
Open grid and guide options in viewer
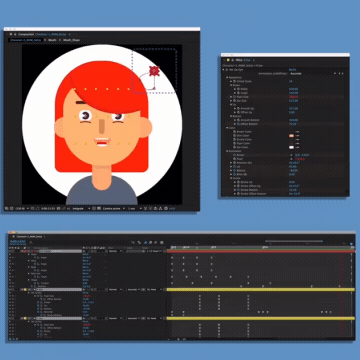coord(32,208)
